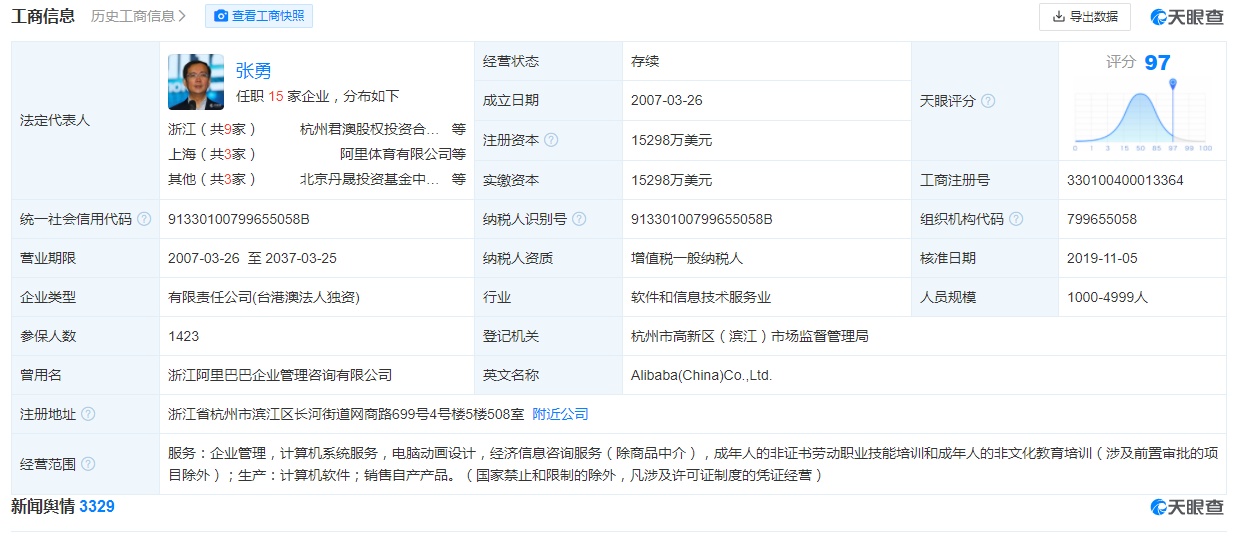
Task: Click the chevron after 历史工商信息
Action: [x=182, y=16]
